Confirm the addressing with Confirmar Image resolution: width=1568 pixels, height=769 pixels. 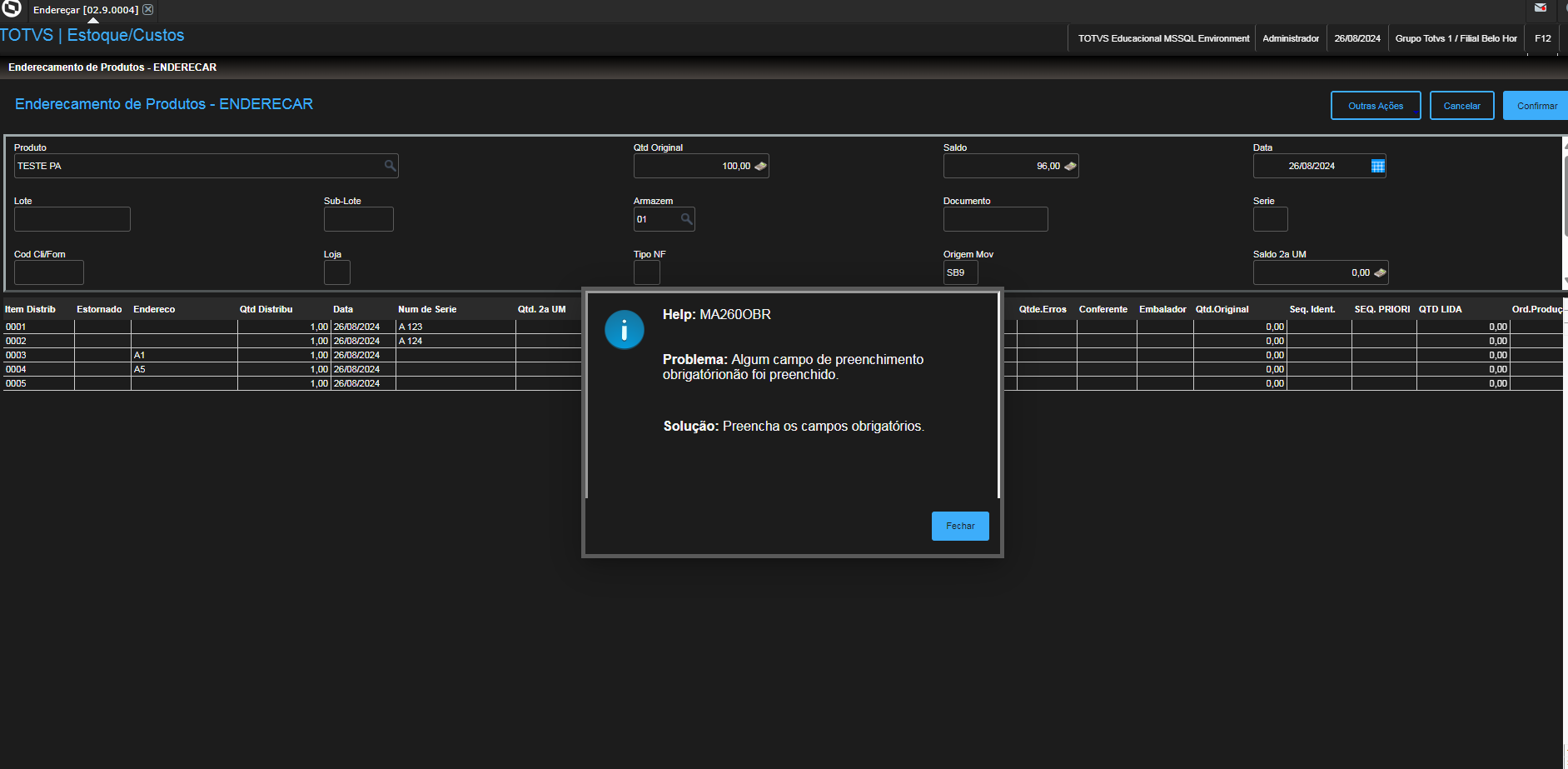(x=1536, y=106)
